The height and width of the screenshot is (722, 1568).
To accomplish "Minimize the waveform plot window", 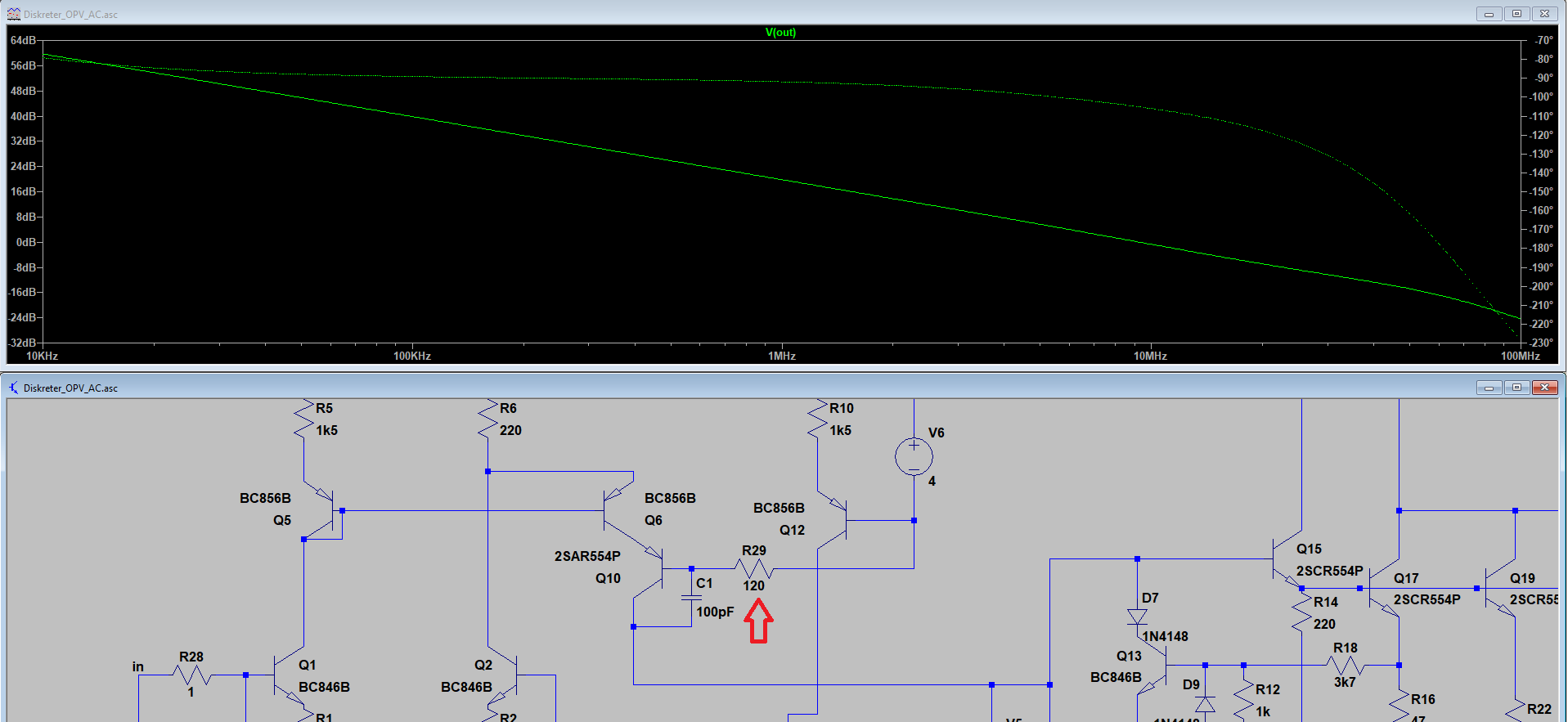I will click(1489, 14).
